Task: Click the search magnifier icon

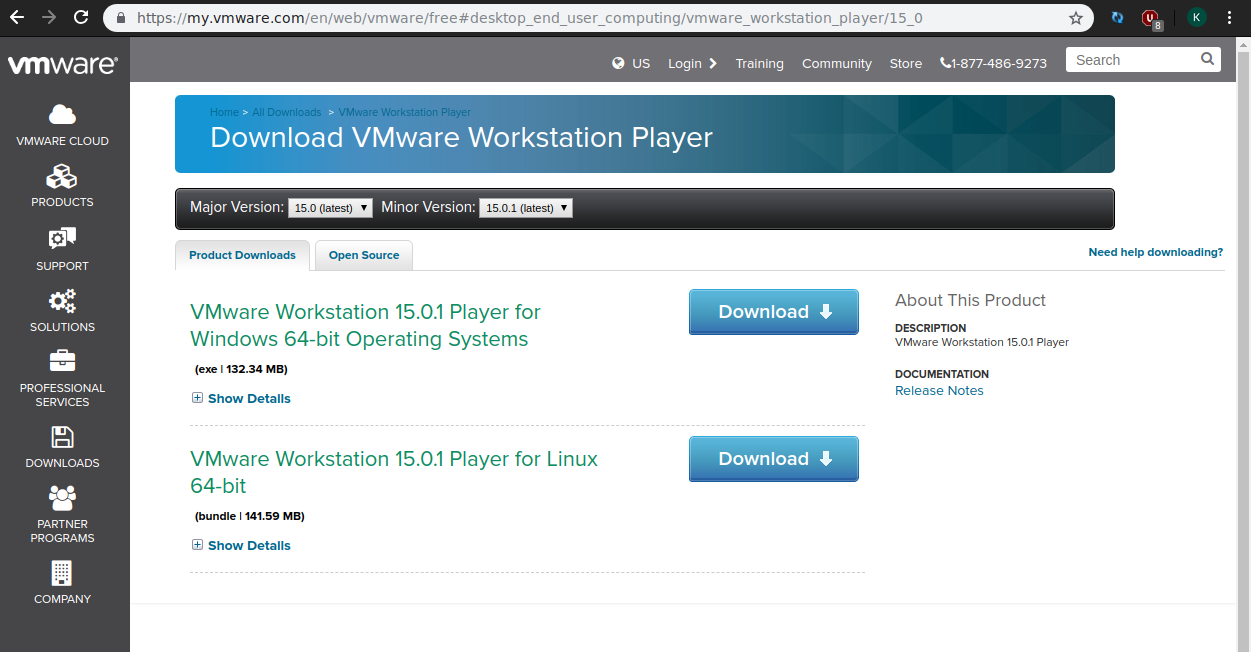Action: click(x=1207, y=59)
